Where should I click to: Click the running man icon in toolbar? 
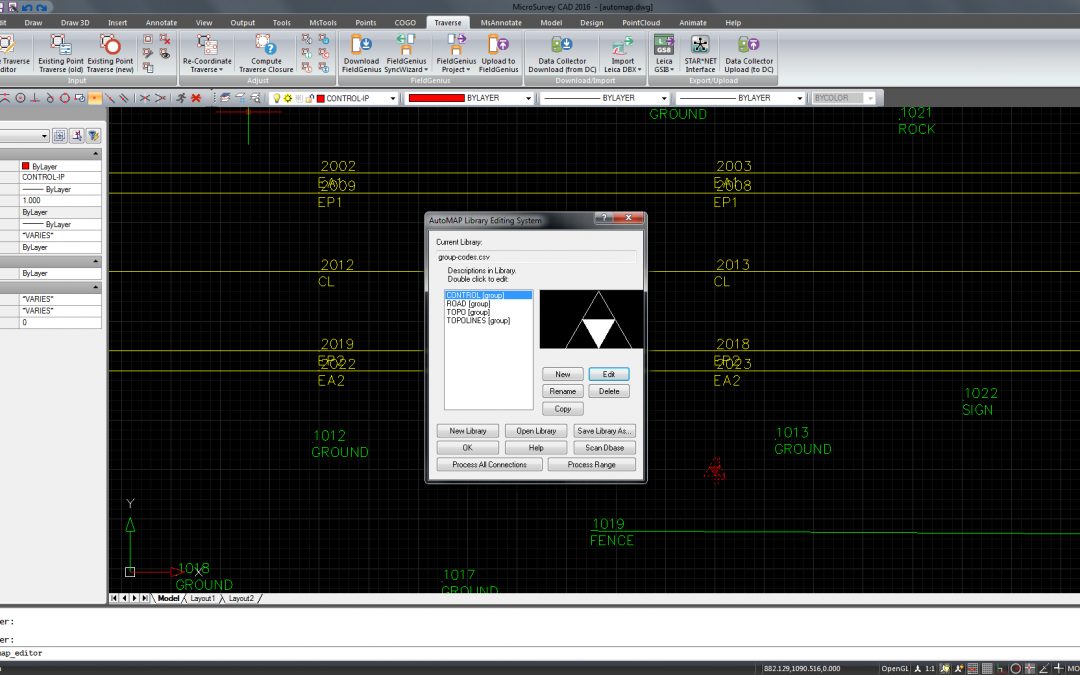180,98
